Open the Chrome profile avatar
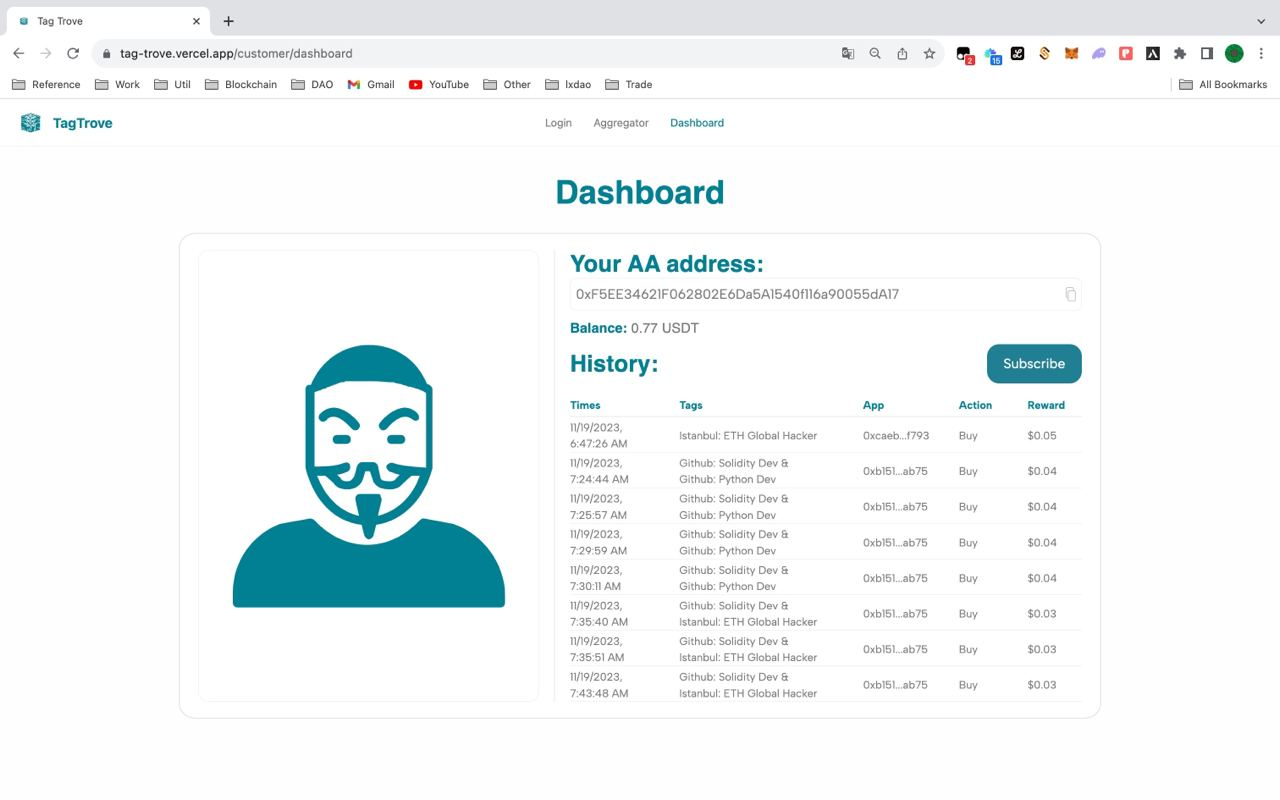1280x800 pixels. pos(1233,53)
